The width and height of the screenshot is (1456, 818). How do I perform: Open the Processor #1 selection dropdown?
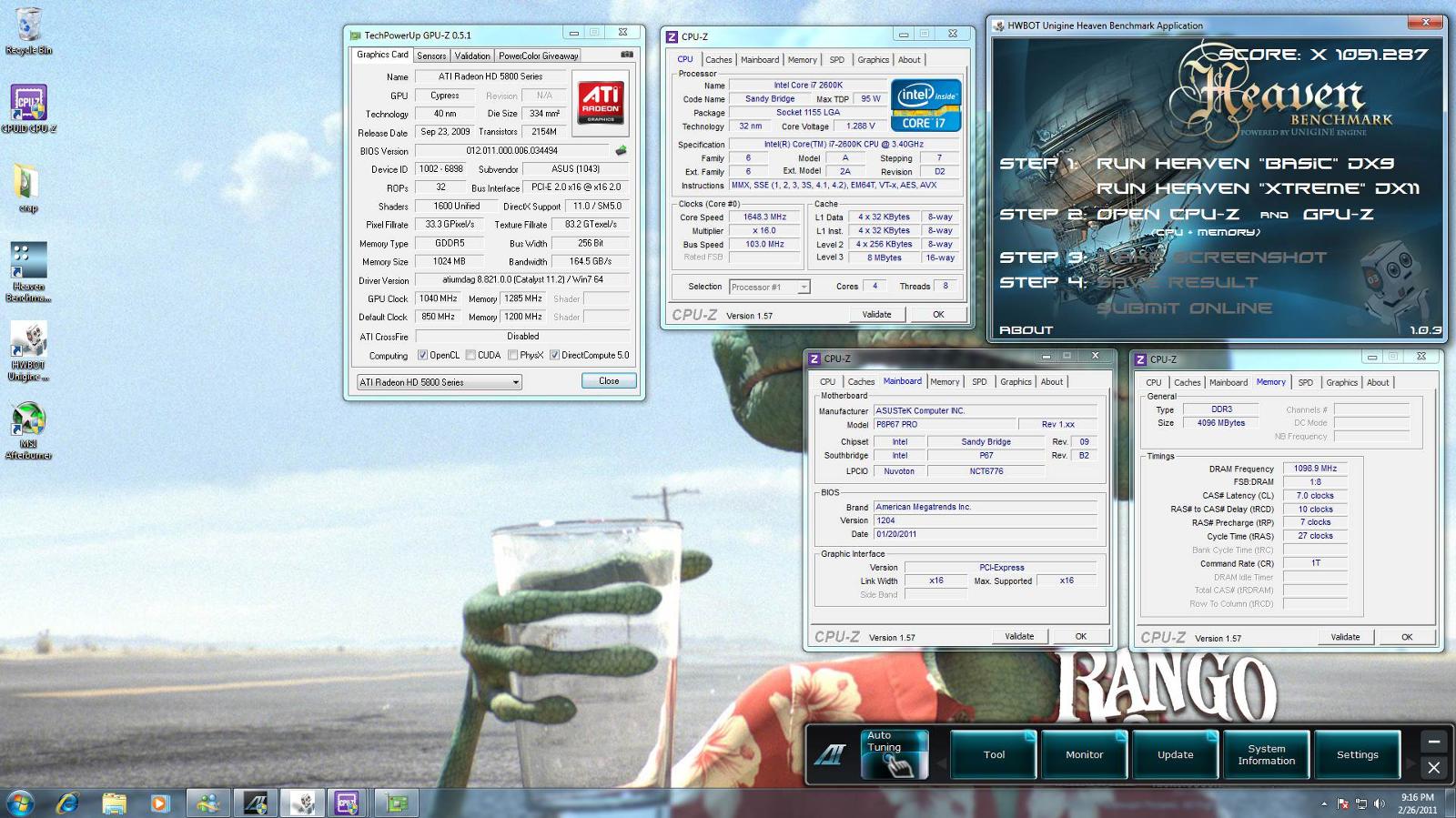click(769, 287)
